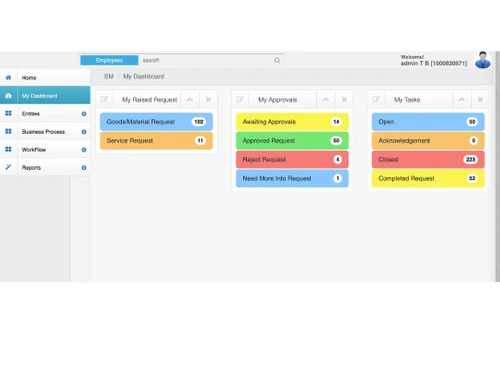Open the Reports menu item

coord(45,167)
